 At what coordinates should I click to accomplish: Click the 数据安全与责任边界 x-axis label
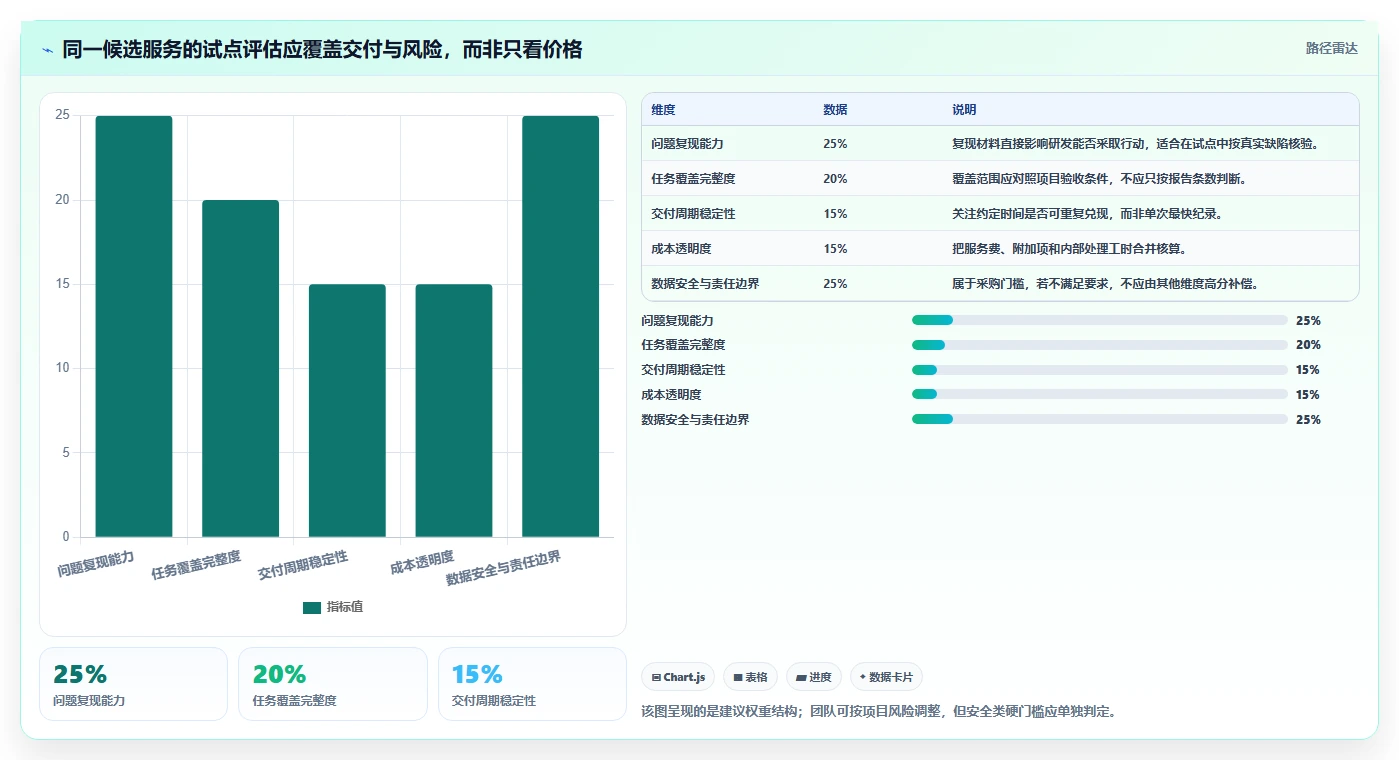coord(504,568)
